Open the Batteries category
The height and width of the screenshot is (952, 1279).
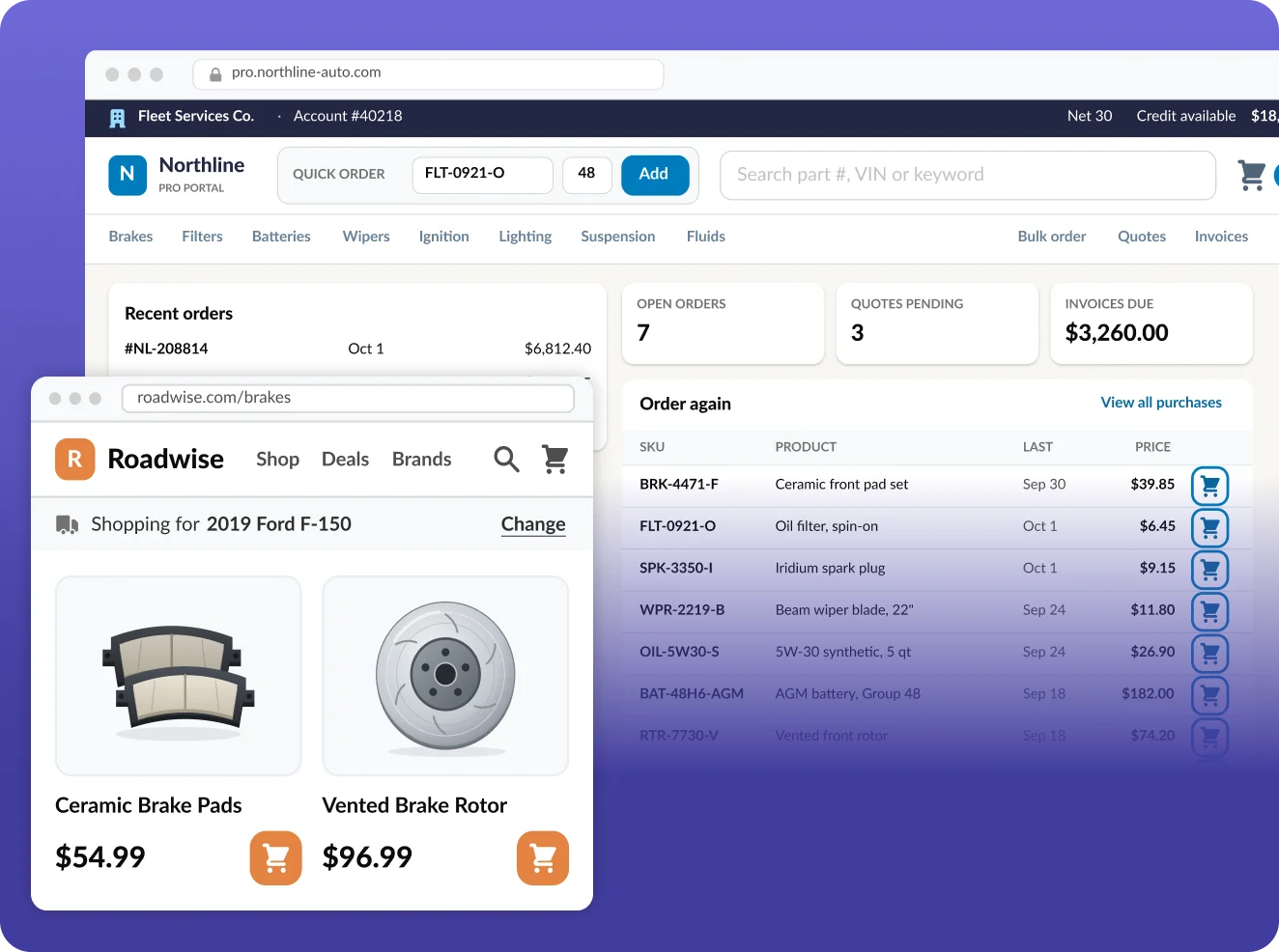(x=281, y=237)
